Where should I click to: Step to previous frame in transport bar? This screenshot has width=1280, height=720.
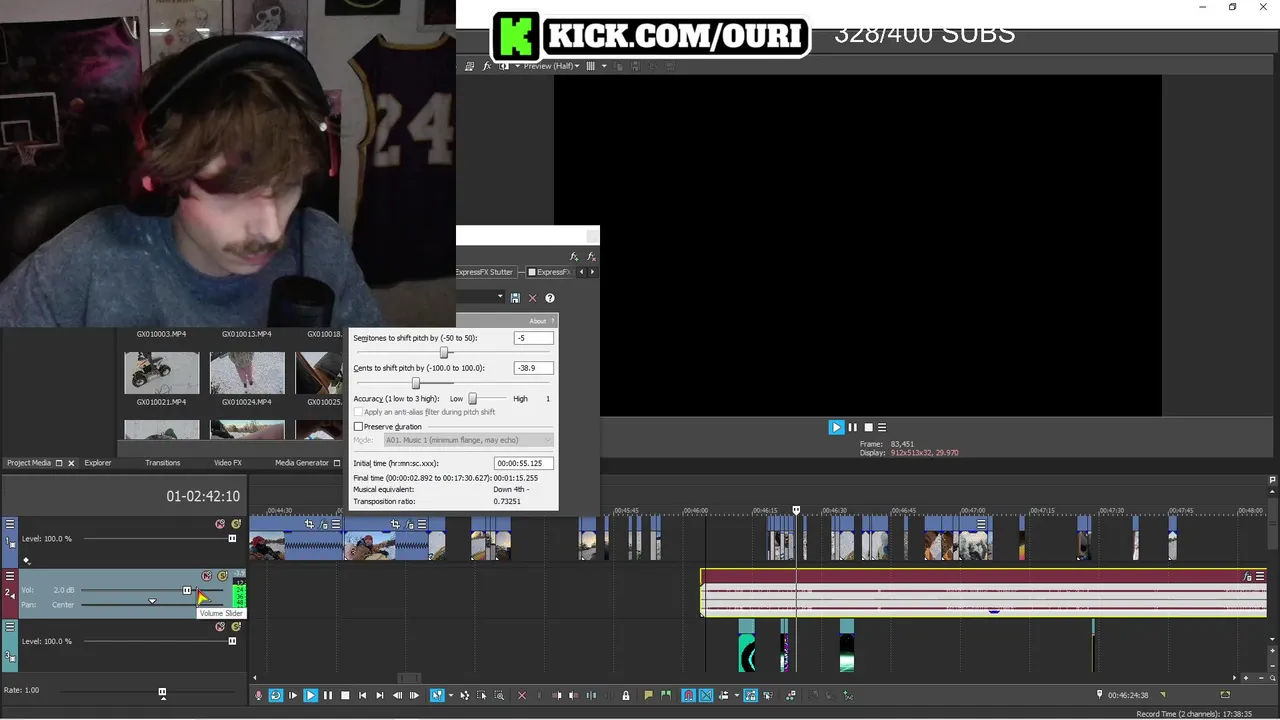[x=397, y=695]
